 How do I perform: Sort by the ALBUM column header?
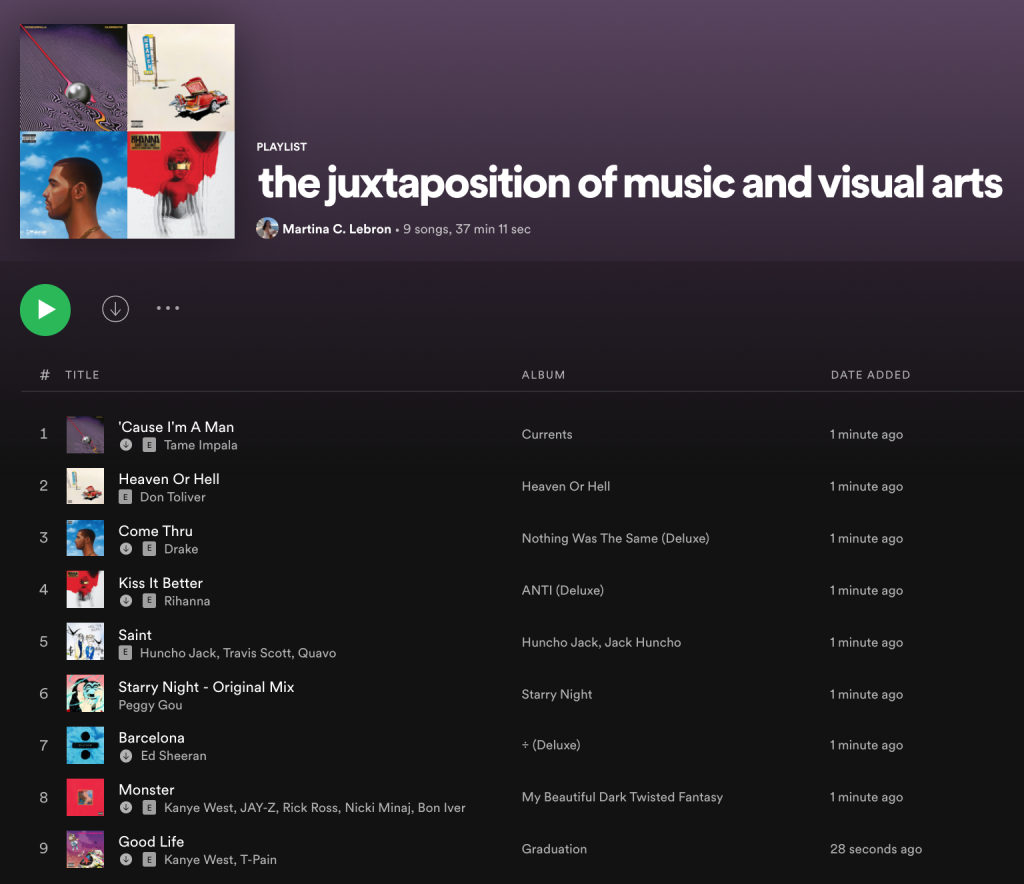(x=543, y=375)
